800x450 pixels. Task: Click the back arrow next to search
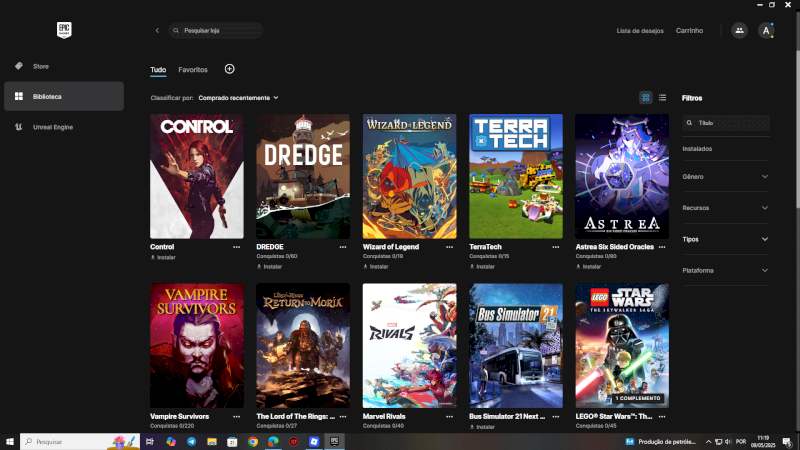pyautogui.click(x=157, y=31)
